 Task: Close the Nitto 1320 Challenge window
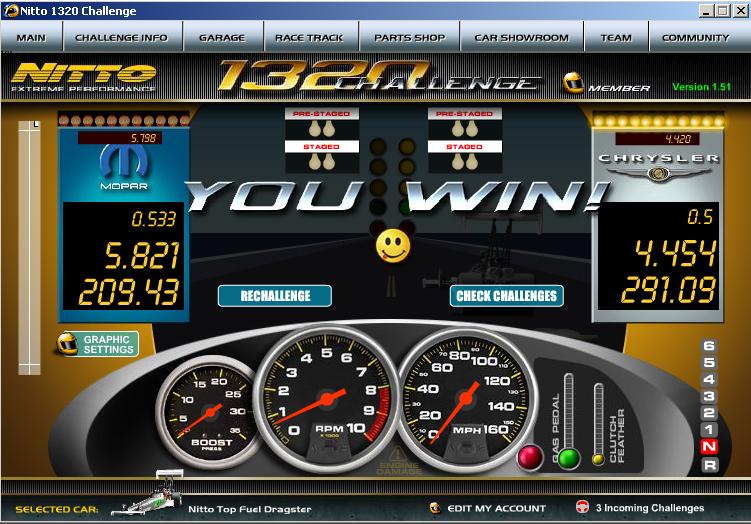(740, 11)
